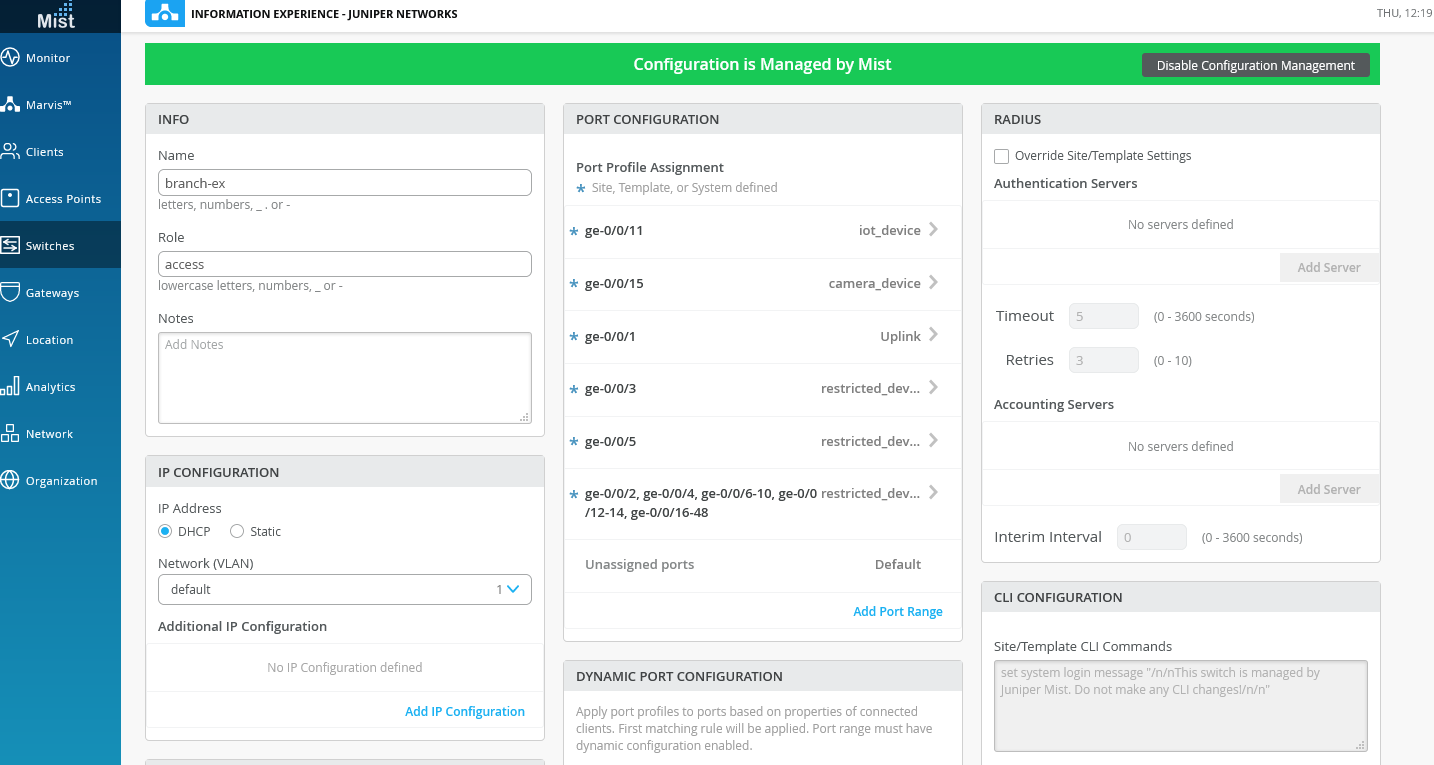Click Disable Configuration Management button
The width and height of the screenshot is (1434, 765).
[x=1255, y=65]
